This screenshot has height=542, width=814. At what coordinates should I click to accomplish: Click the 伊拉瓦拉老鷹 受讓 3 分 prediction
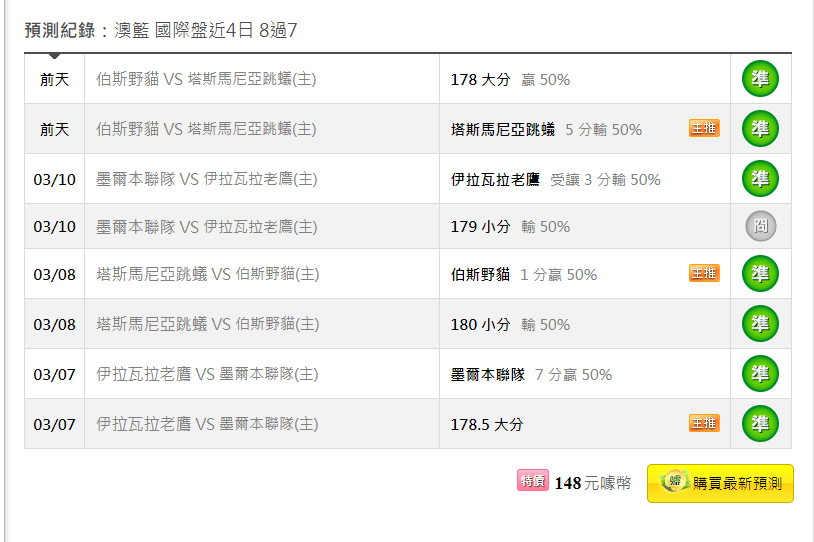pyautogui.click(x=555, y=180)
